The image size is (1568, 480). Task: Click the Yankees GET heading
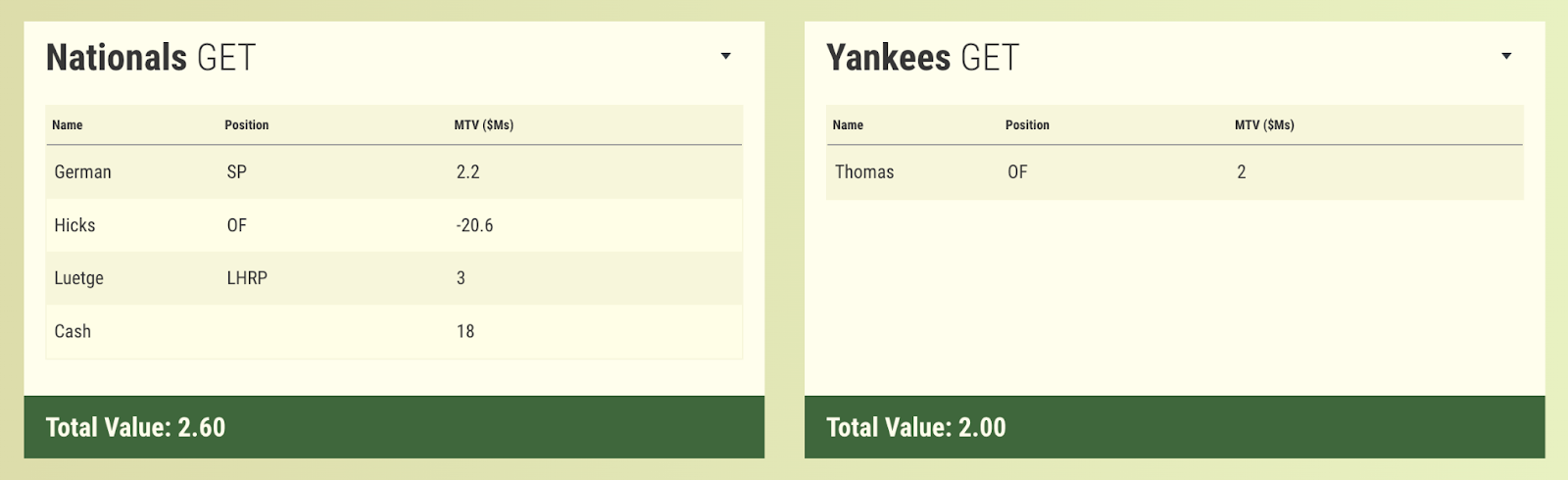tap(923, 58)
